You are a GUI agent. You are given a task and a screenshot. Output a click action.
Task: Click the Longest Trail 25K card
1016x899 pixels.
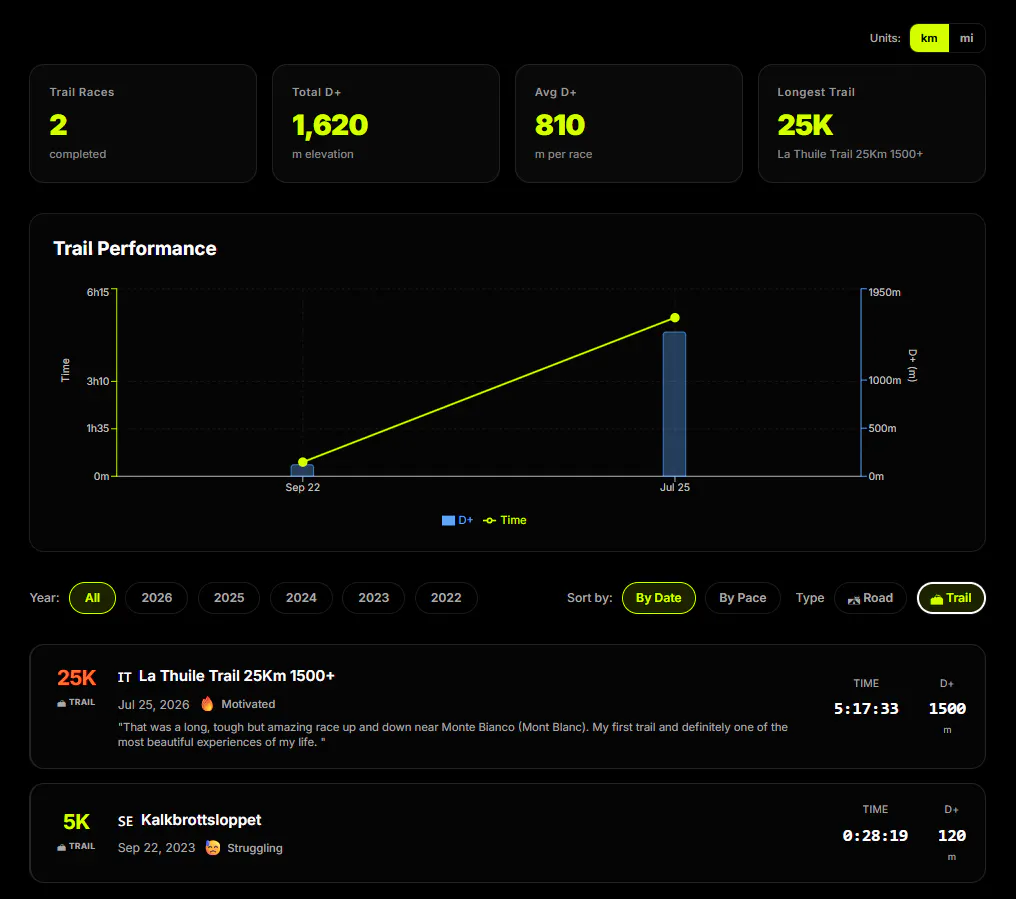point(872,123)
